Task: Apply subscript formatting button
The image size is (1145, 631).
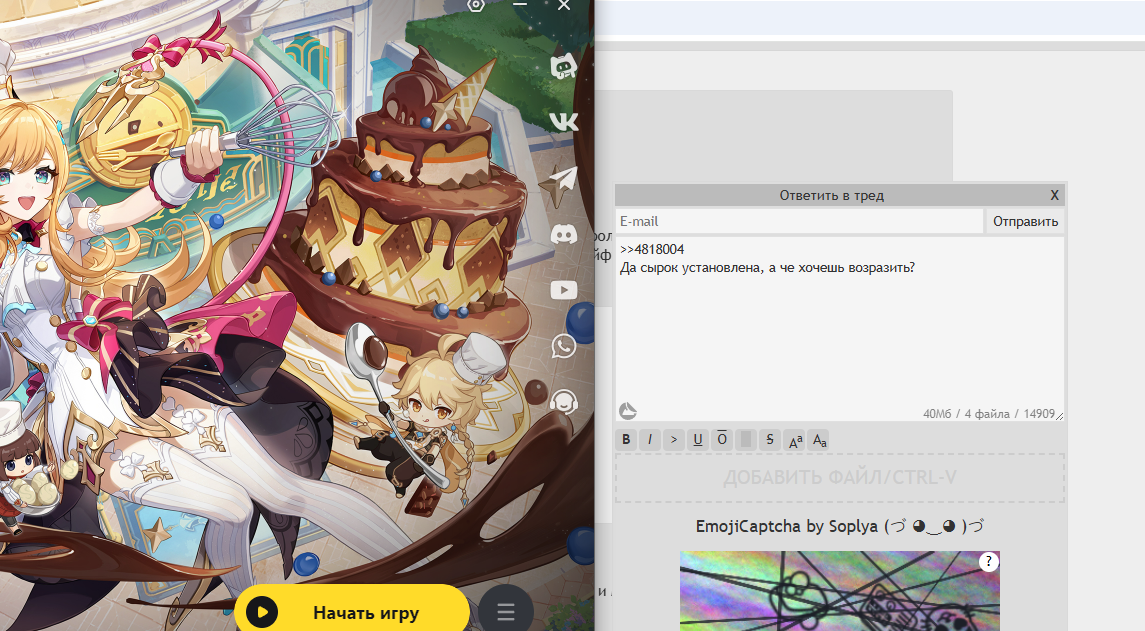Action: pyautogui.click(x=819, y=440)
